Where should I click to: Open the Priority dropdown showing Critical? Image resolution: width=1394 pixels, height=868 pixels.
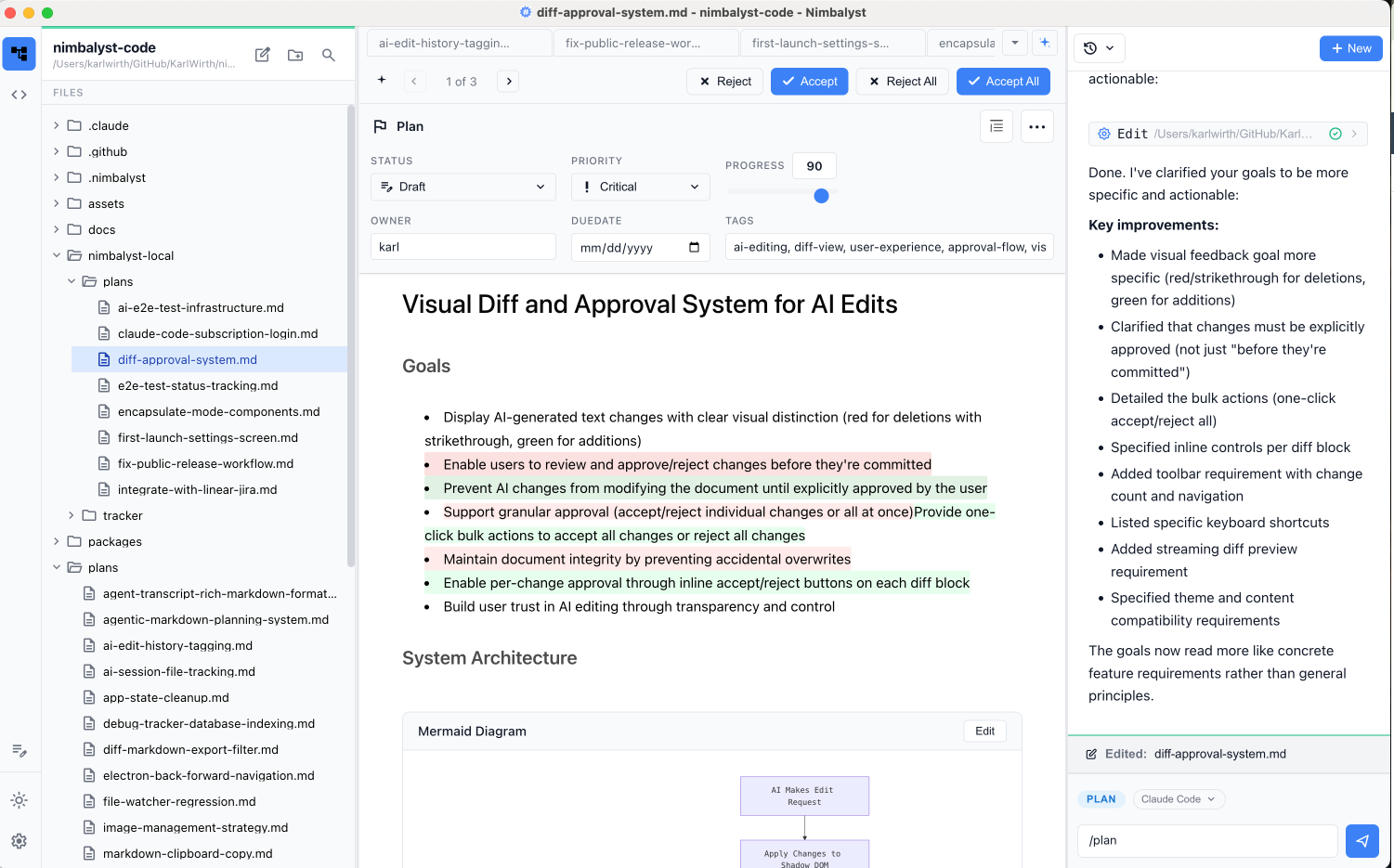pyautogui.click(x=640, y=187)
